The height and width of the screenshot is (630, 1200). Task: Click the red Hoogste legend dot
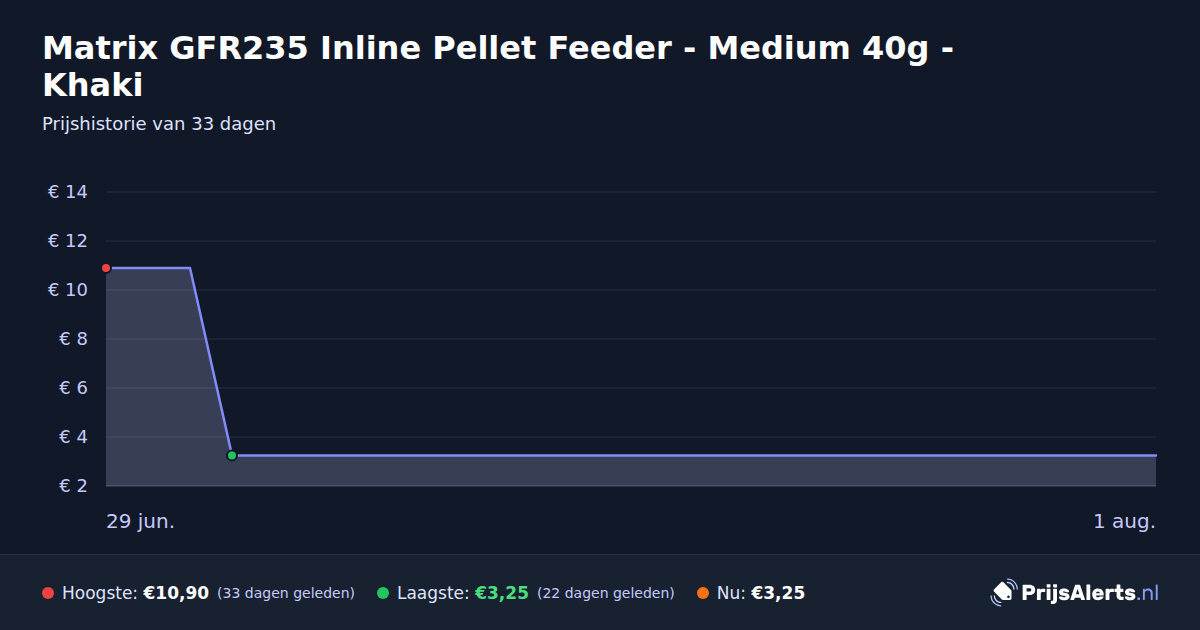coord(48,593)
